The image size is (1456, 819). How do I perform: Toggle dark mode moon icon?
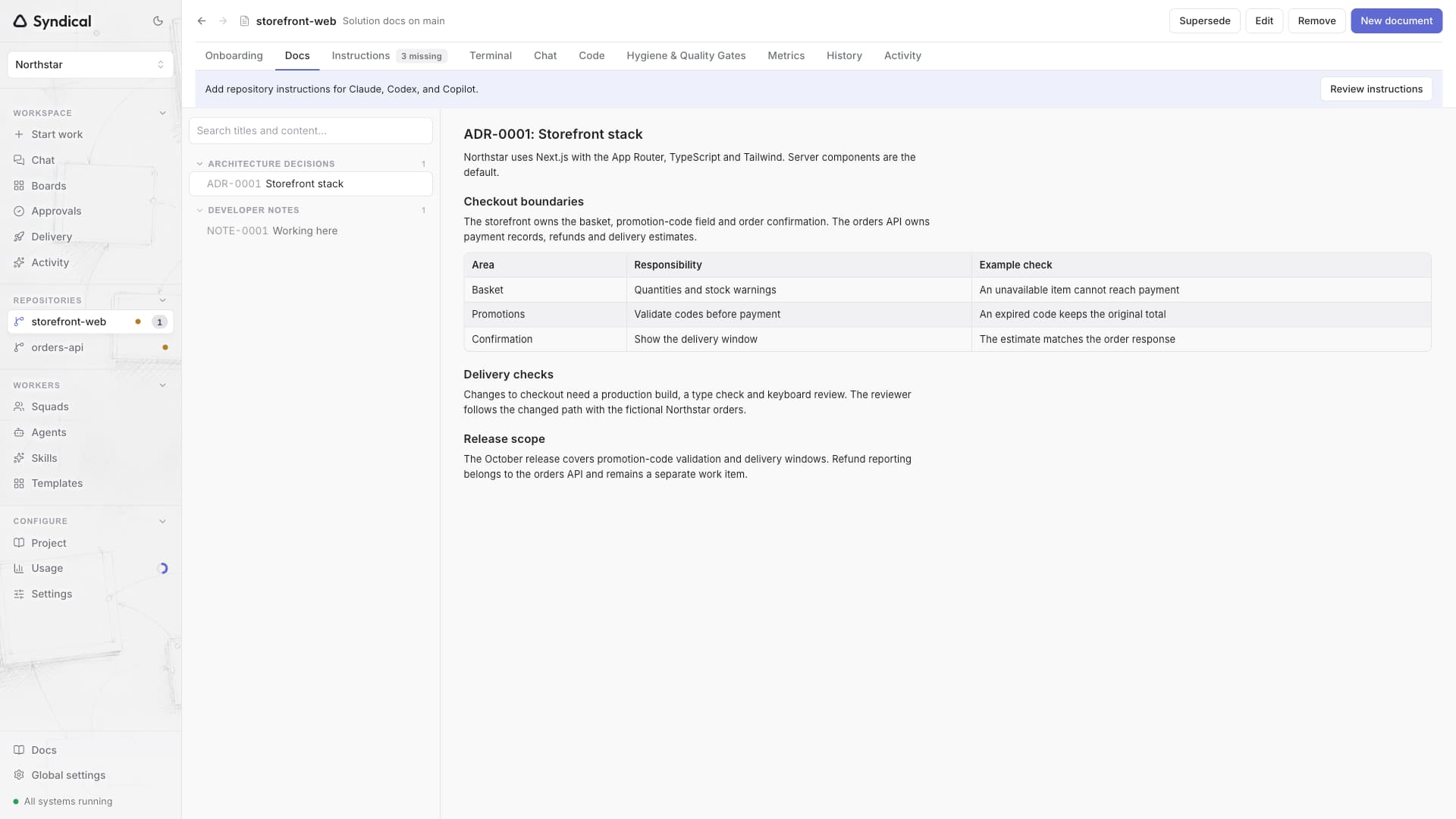tap(158, 21)
